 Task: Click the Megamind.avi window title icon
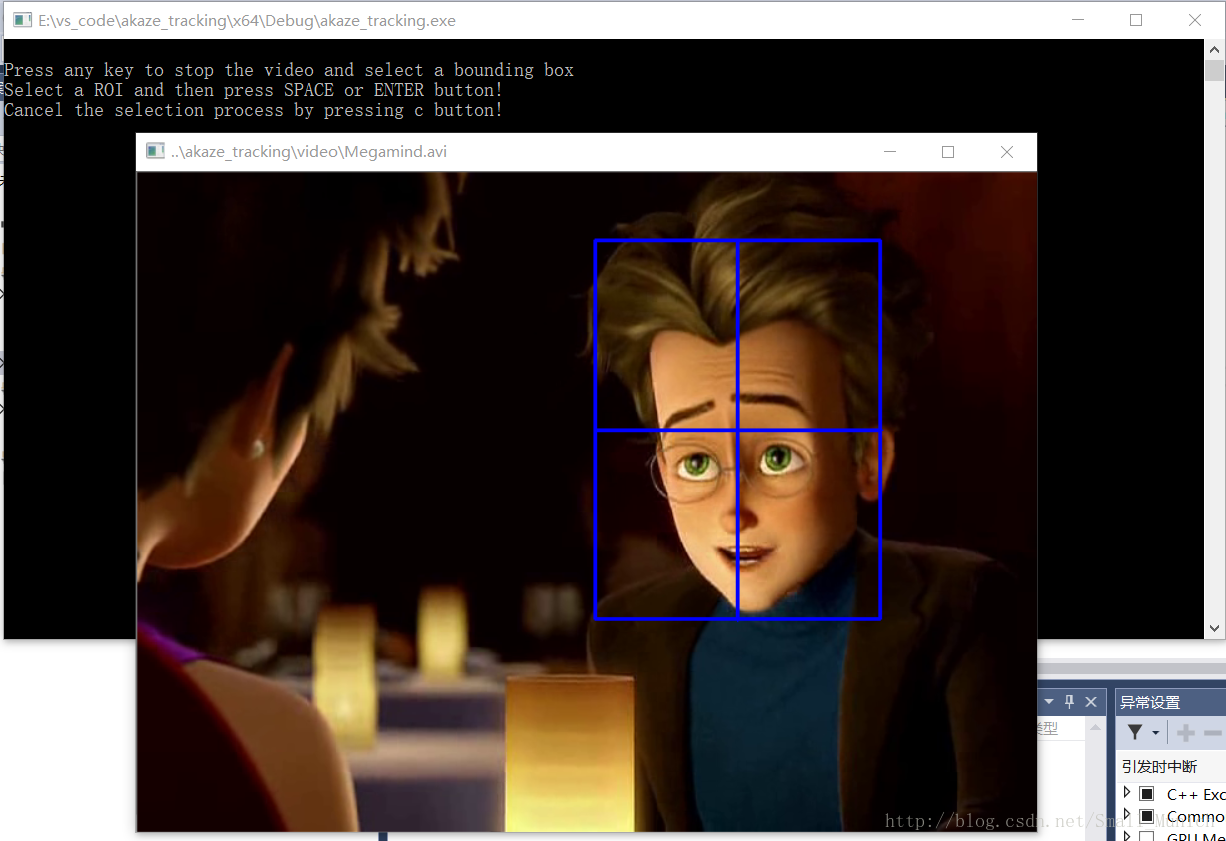(x=155, y=152)
